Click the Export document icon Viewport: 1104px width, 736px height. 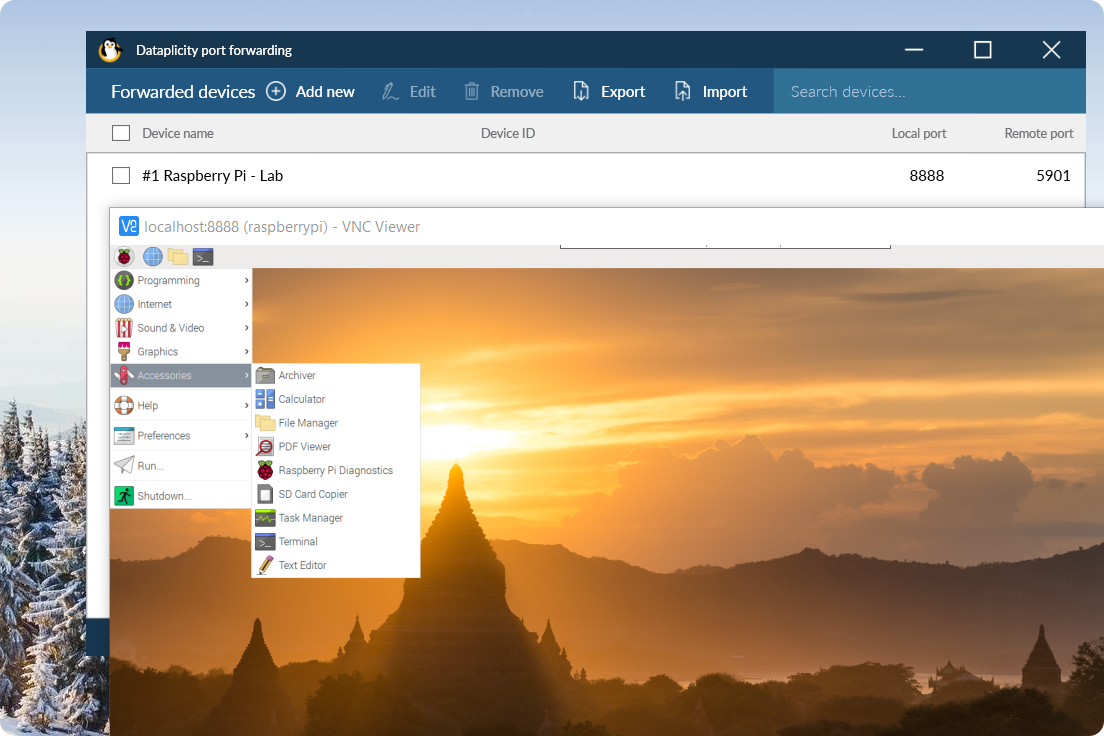pos(581,92)
